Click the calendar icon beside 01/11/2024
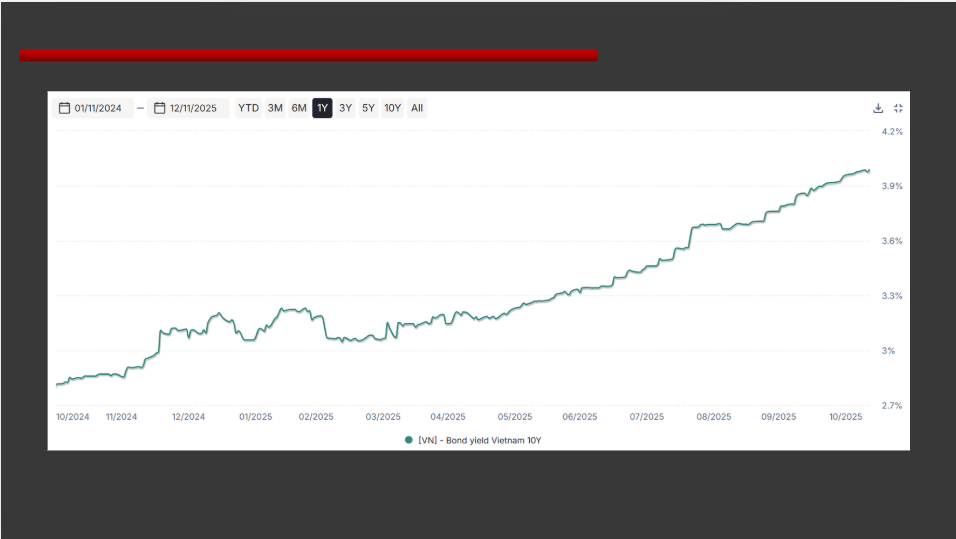Viewport: 956px width, 539px height. [64, 108]
